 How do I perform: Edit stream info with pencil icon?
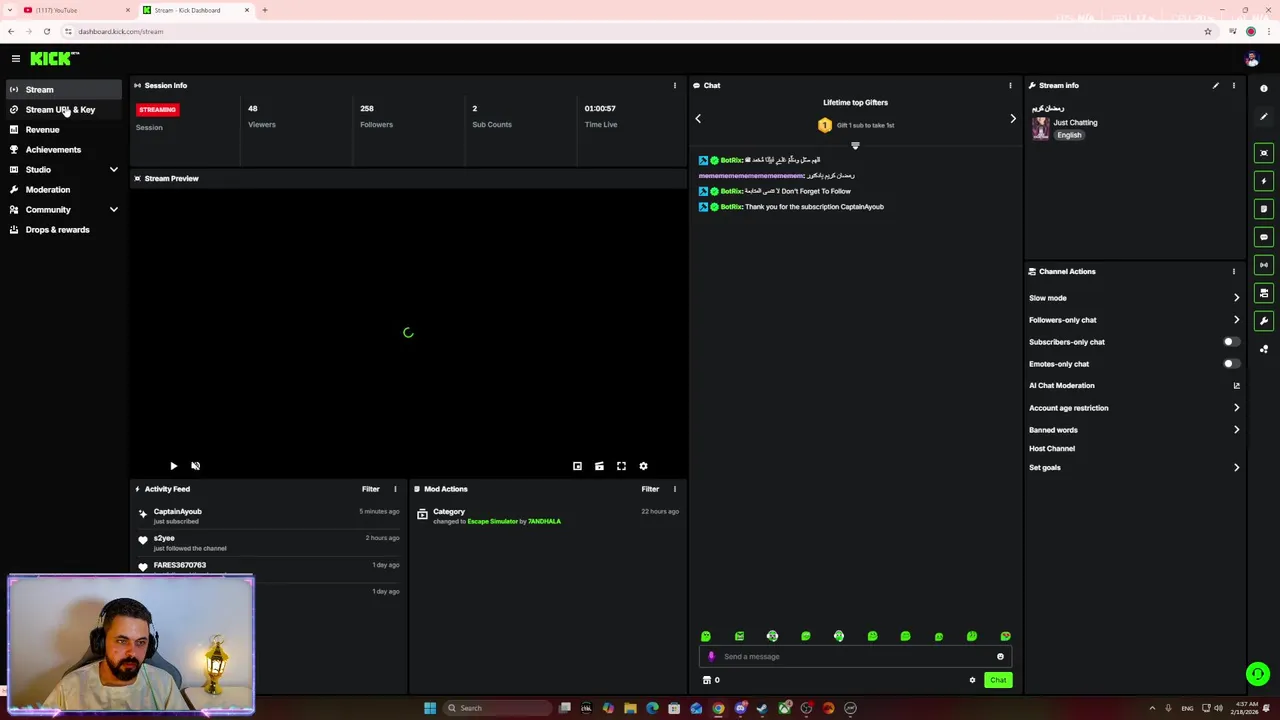(1216, 86)
